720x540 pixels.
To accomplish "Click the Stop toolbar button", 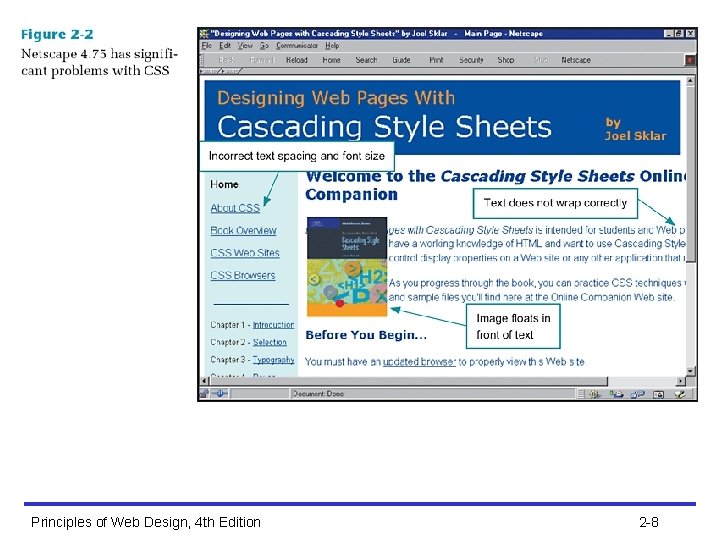I will click(541, 60).
